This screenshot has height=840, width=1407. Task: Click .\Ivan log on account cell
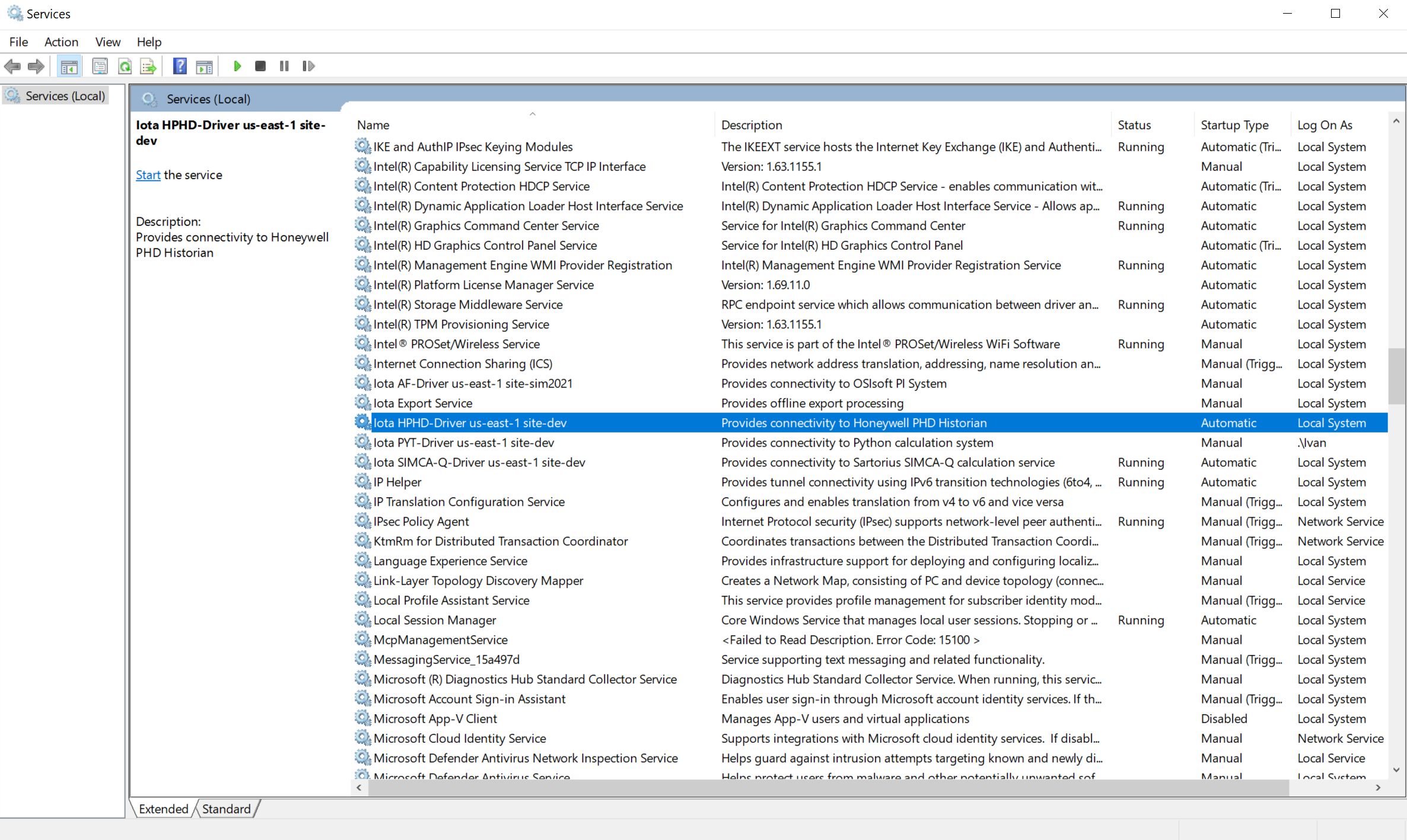1311,442
